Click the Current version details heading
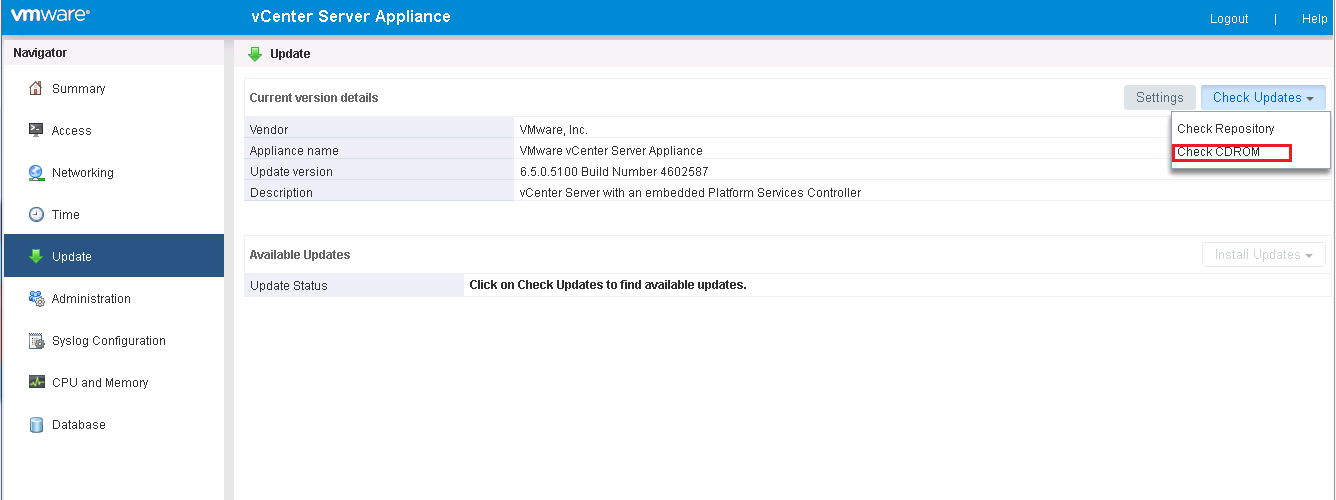Viewport: 1336px width, 500px height. pyautogui.click(x=314, y=98)
